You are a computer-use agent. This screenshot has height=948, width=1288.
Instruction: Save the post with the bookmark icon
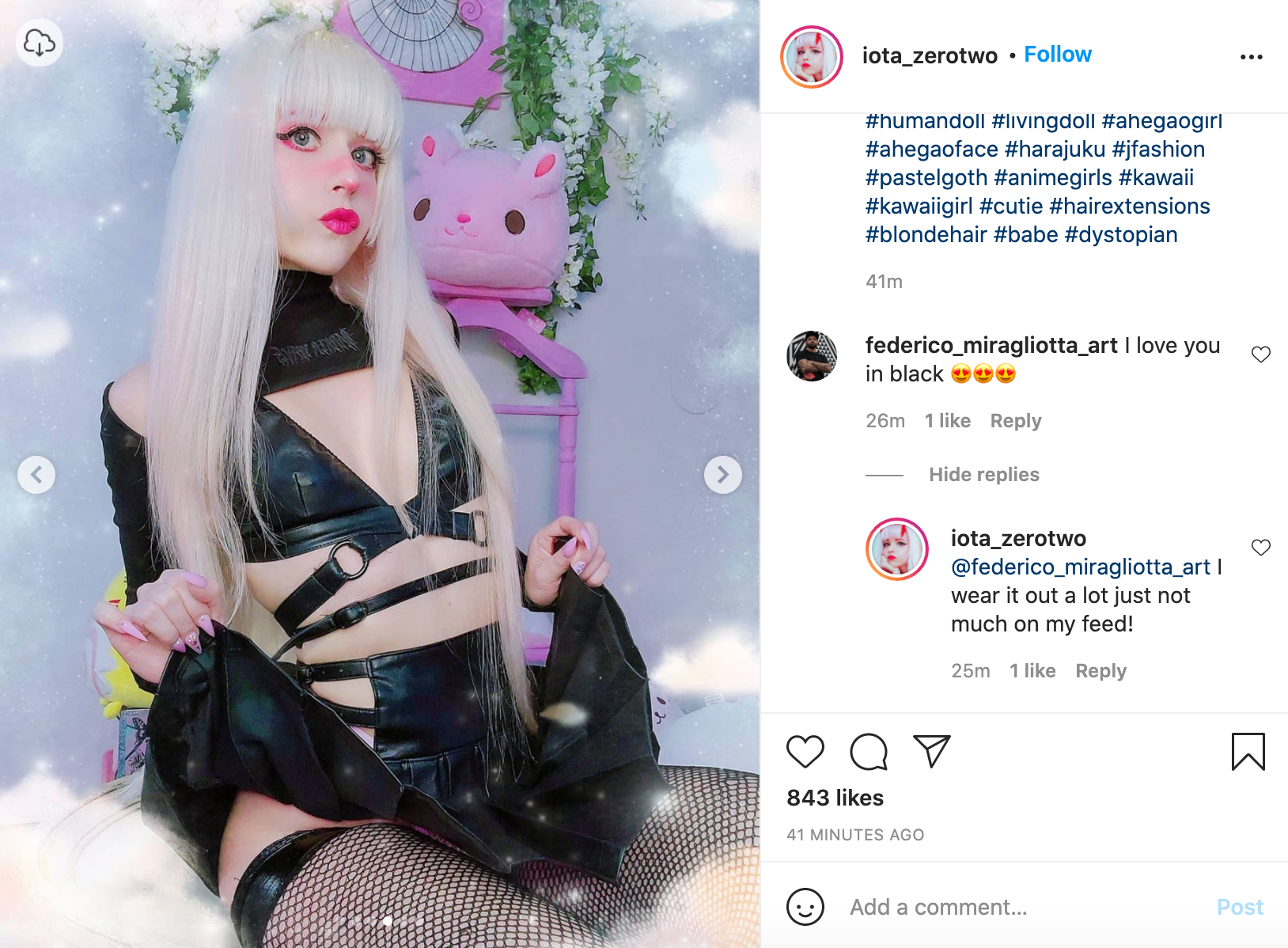coord(1248,751)
